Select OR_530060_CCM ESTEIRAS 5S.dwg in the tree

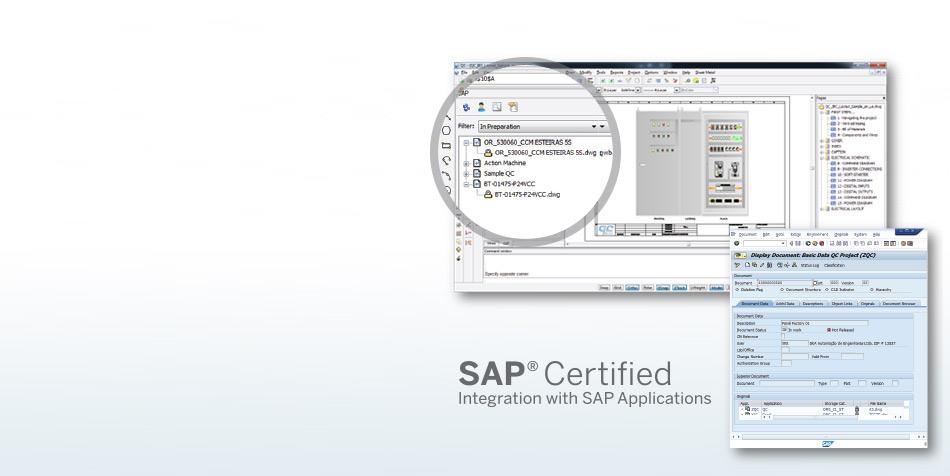click(545, 153)
